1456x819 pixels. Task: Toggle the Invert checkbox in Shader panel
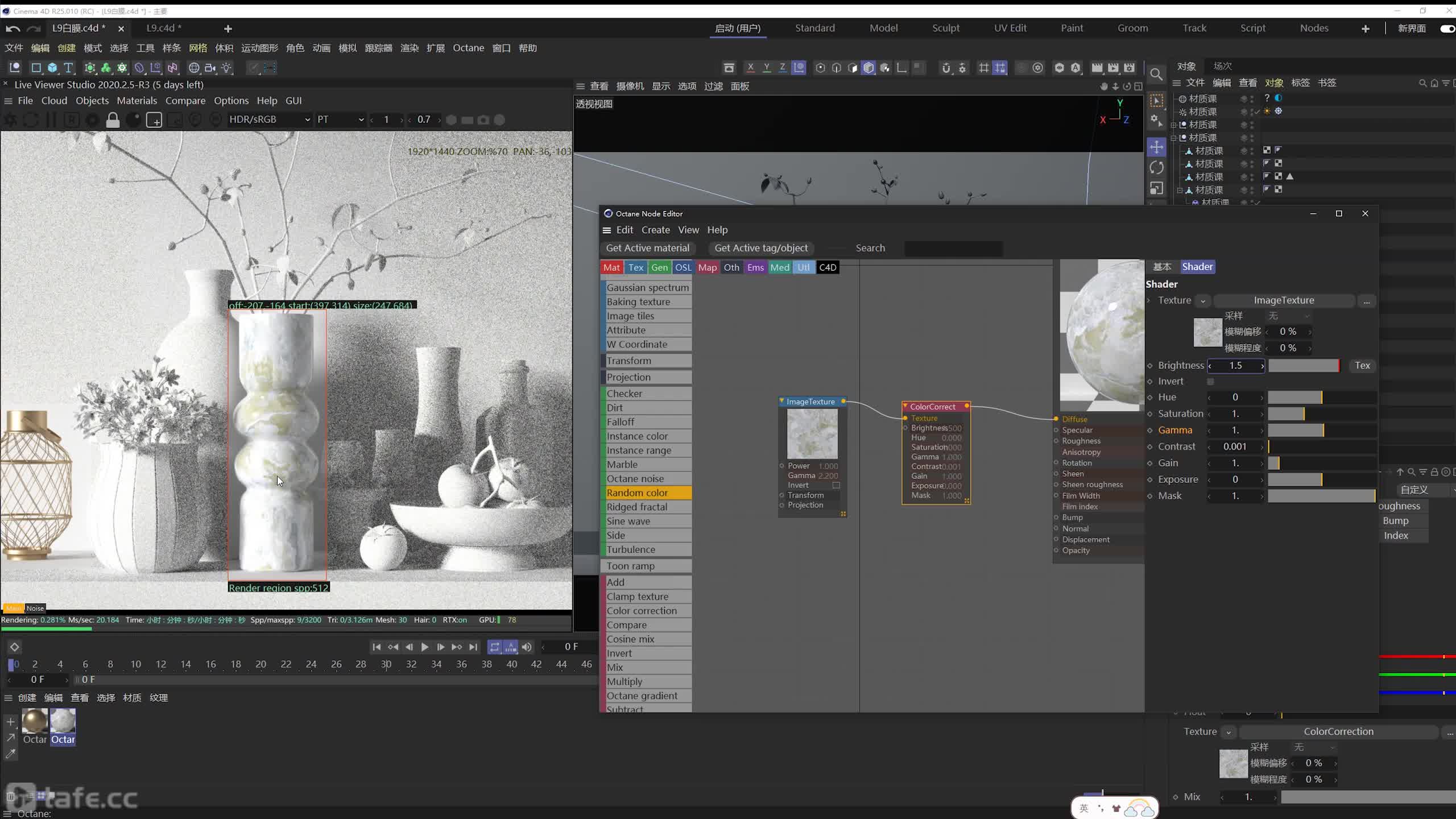click(1210, 382)
